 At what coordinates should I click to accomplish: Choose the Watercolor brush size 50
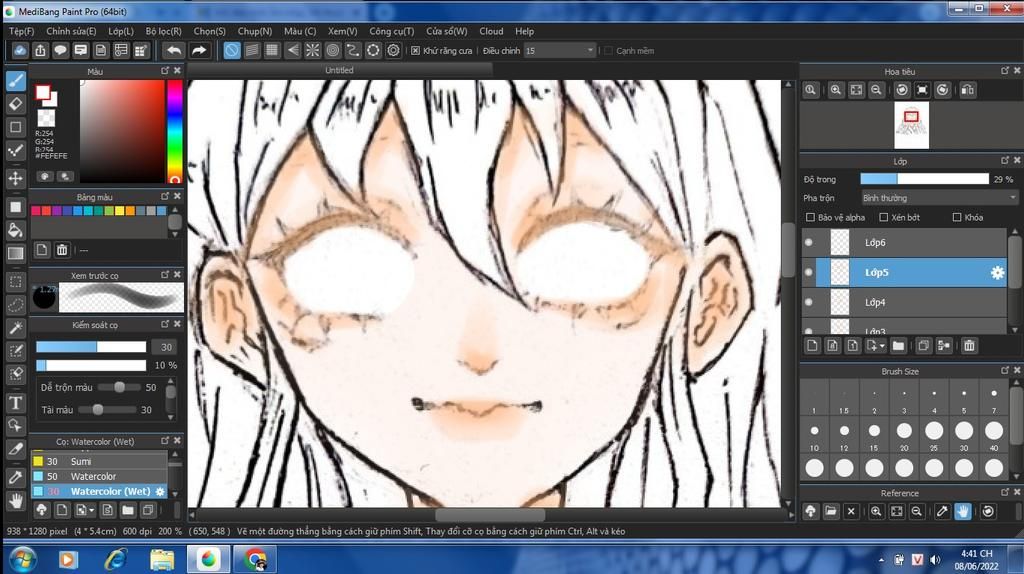99,476
